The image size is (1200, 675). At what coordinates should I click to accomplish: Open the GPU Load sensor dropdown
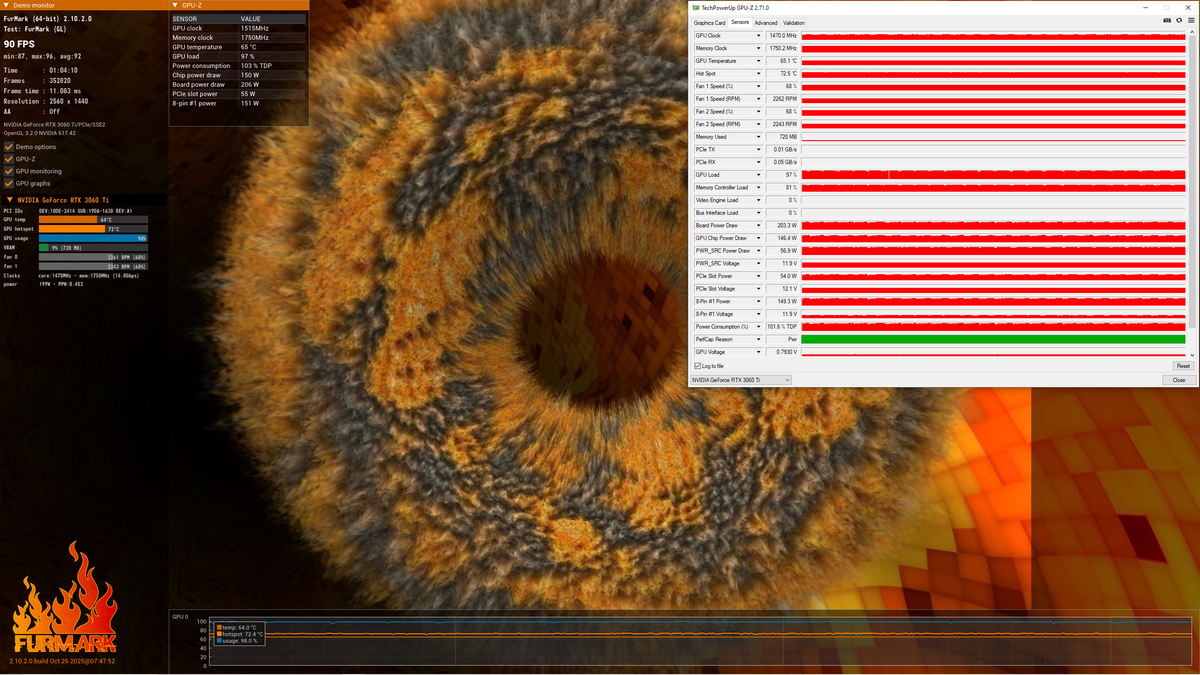(759, 175)
